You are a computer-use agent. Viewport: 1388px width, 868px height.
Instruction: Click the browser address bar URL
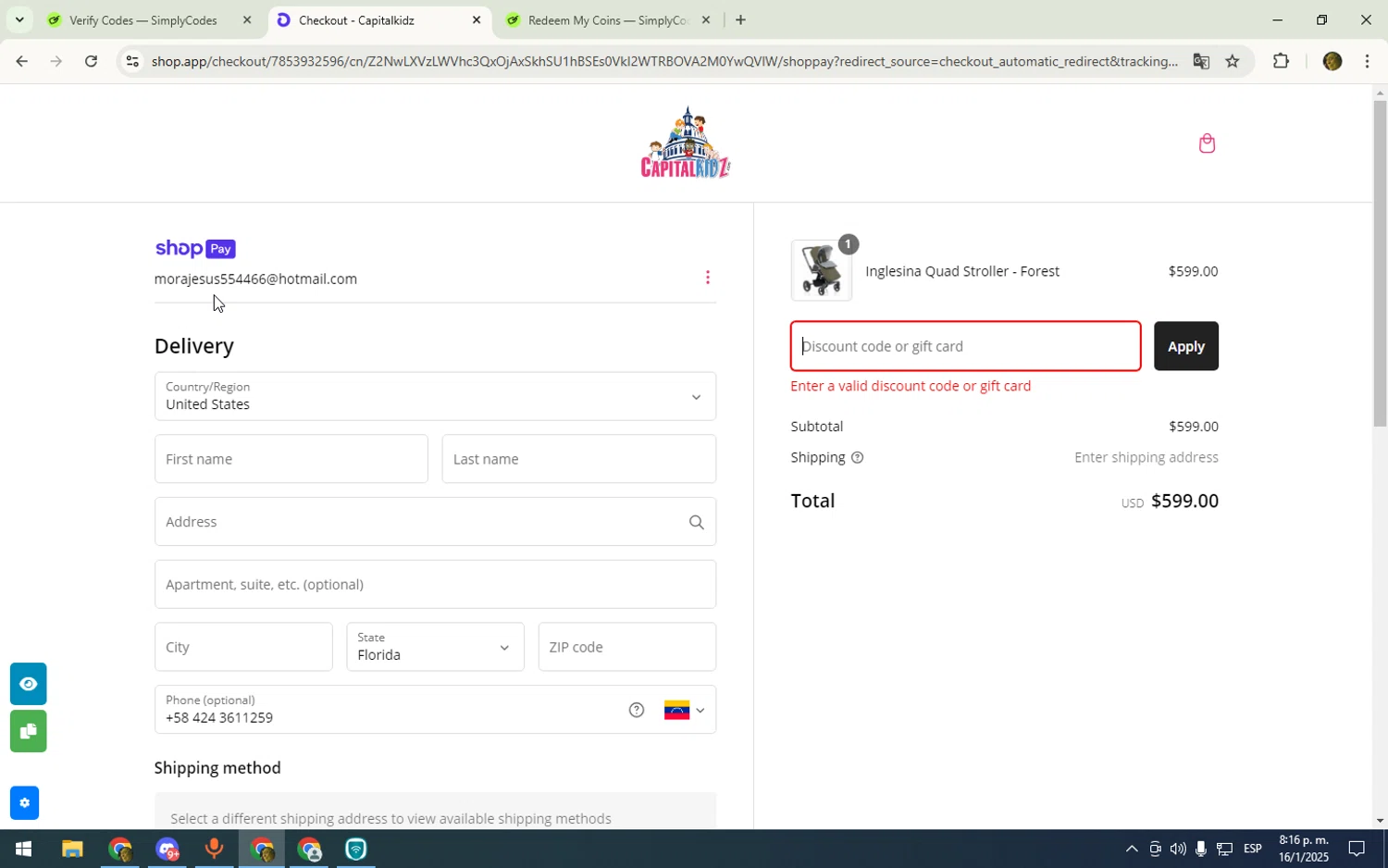(664, 61)
